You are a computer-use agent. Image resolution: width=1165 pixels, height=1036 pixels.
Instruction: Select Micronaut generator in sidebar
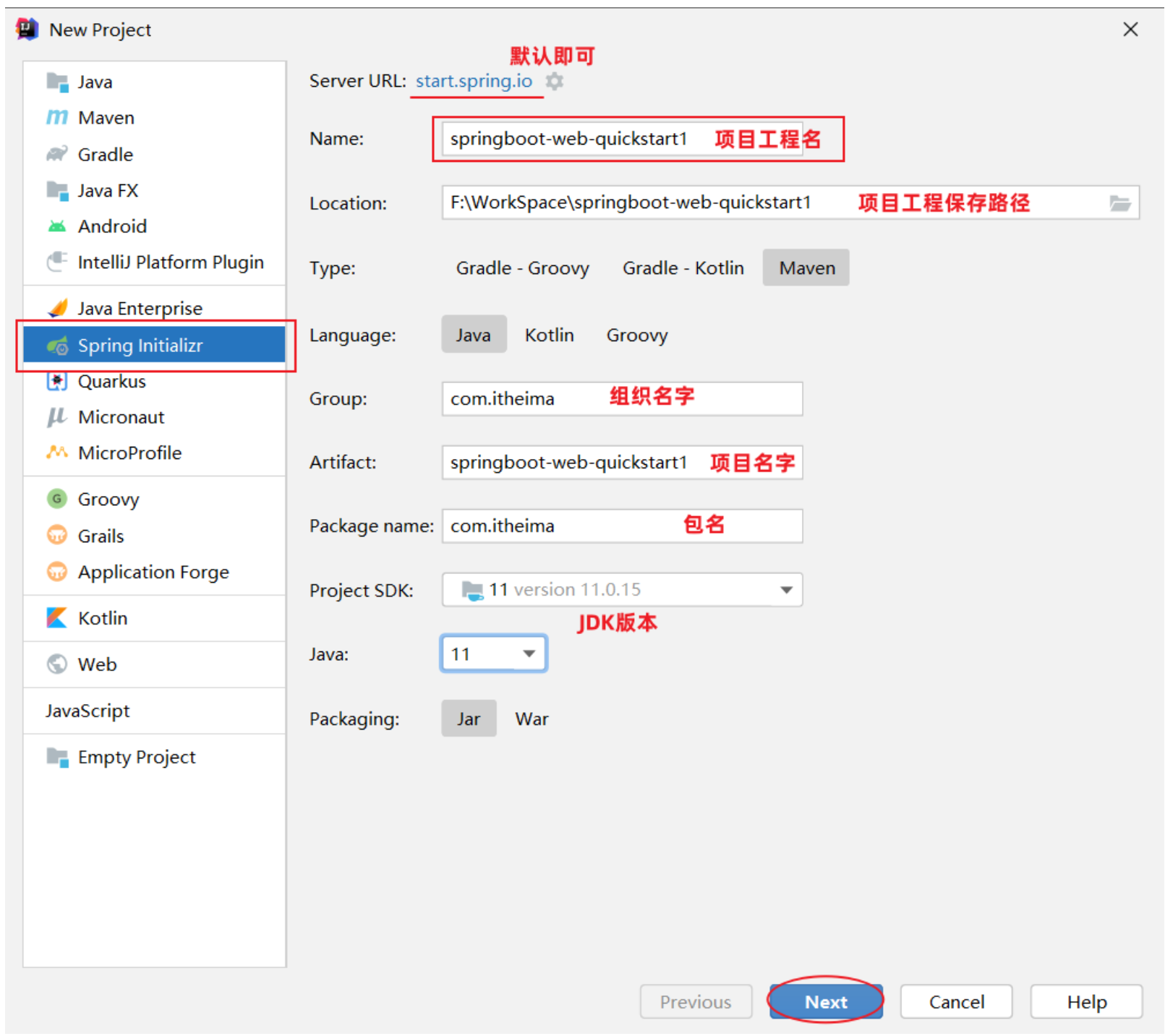click(155, 417)
